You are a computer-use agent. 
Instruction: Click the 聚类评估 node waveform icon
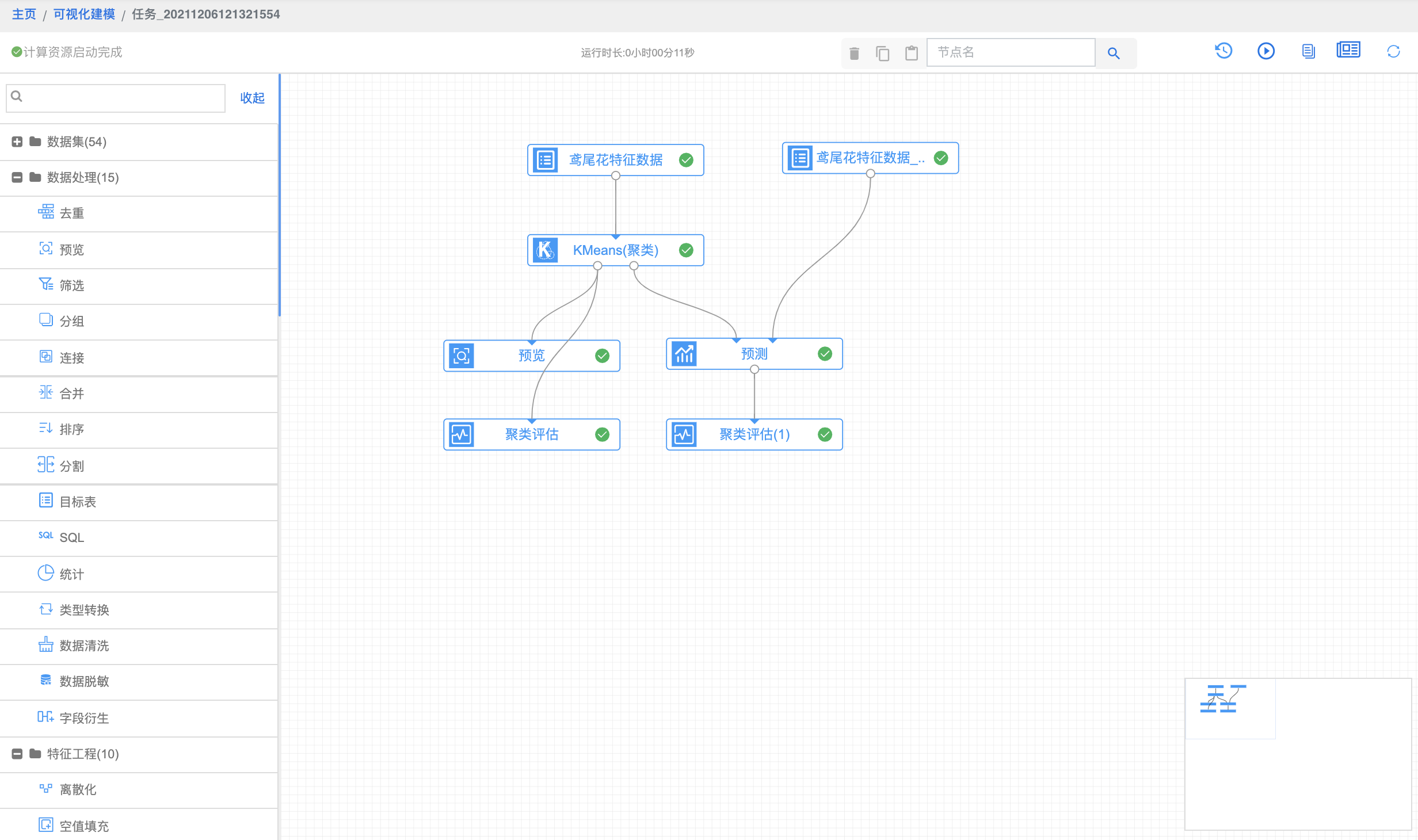(461, 434)
